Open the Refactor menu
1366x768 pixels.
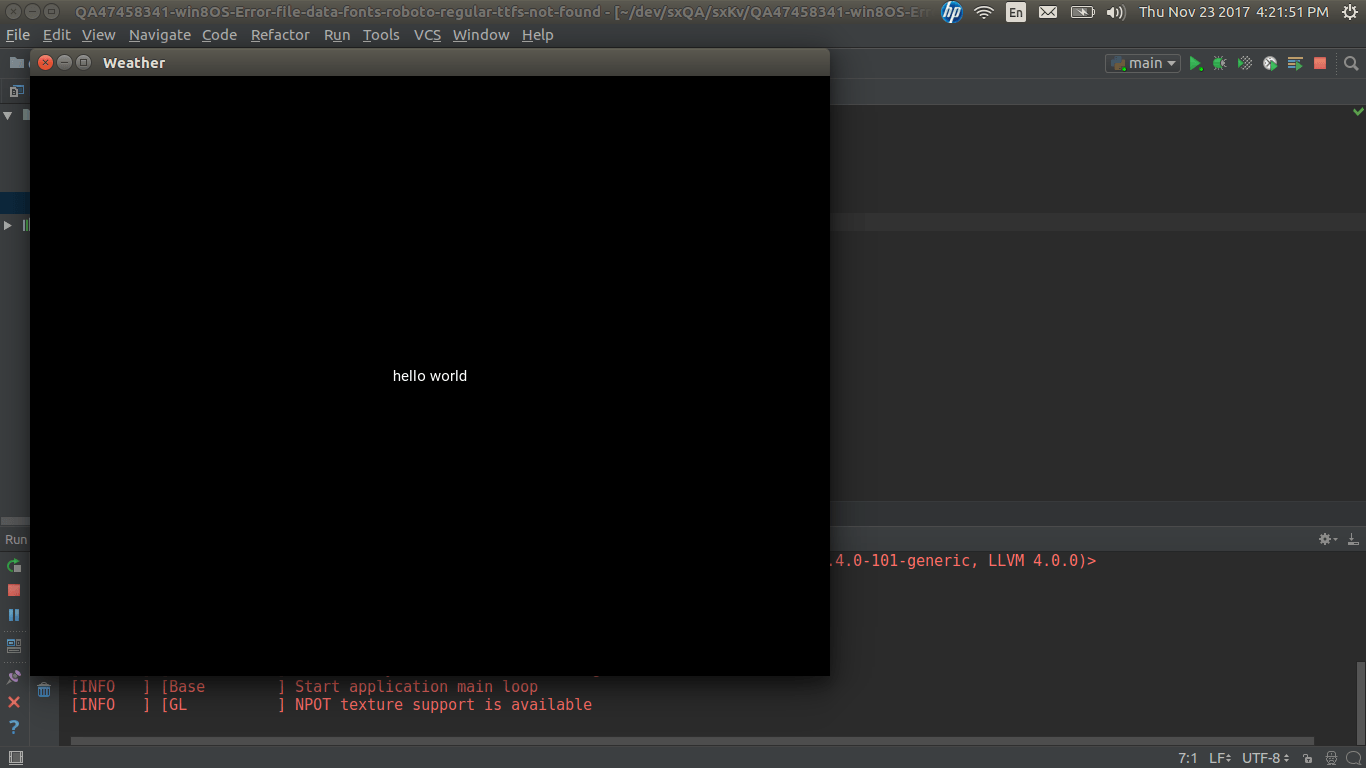[x=280, y=35]
